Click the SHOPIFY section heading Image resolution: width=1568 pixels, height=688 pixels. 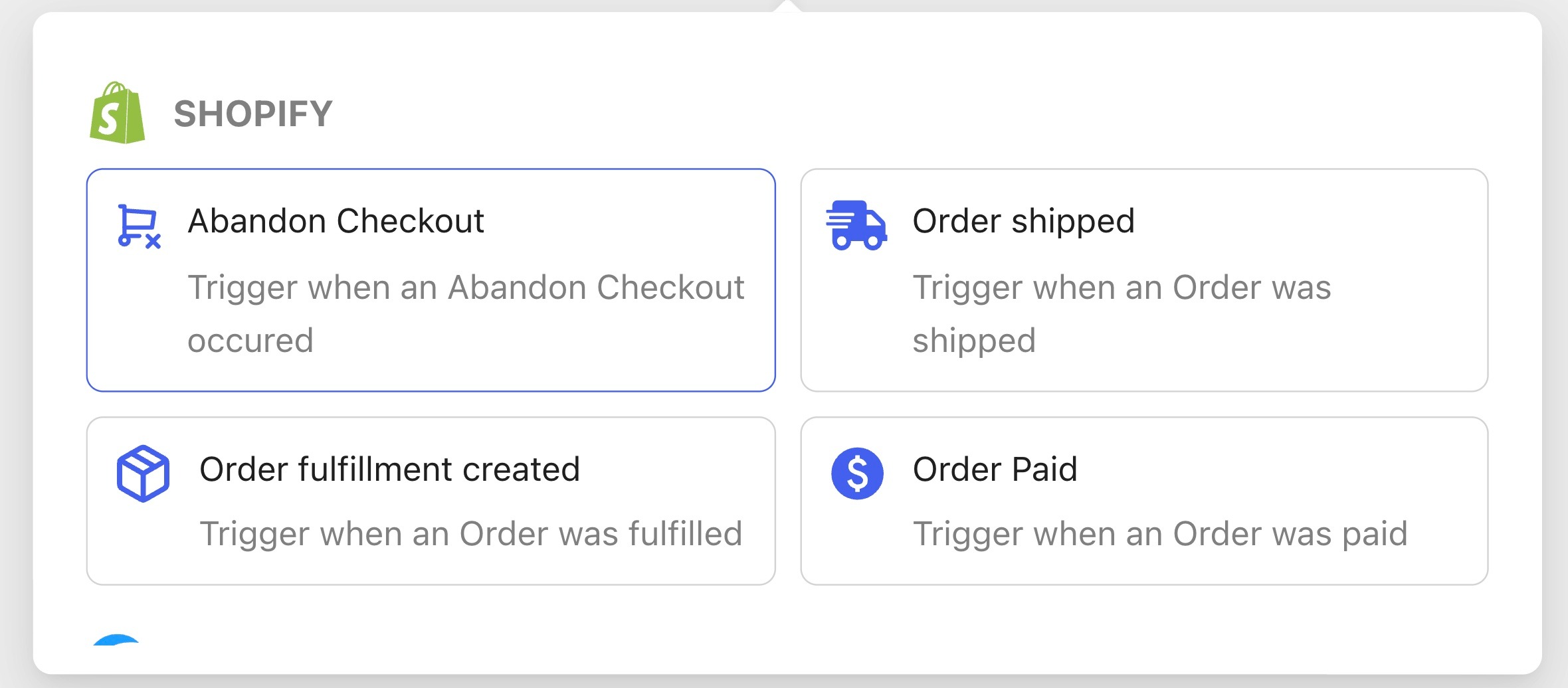coord(252,114)
